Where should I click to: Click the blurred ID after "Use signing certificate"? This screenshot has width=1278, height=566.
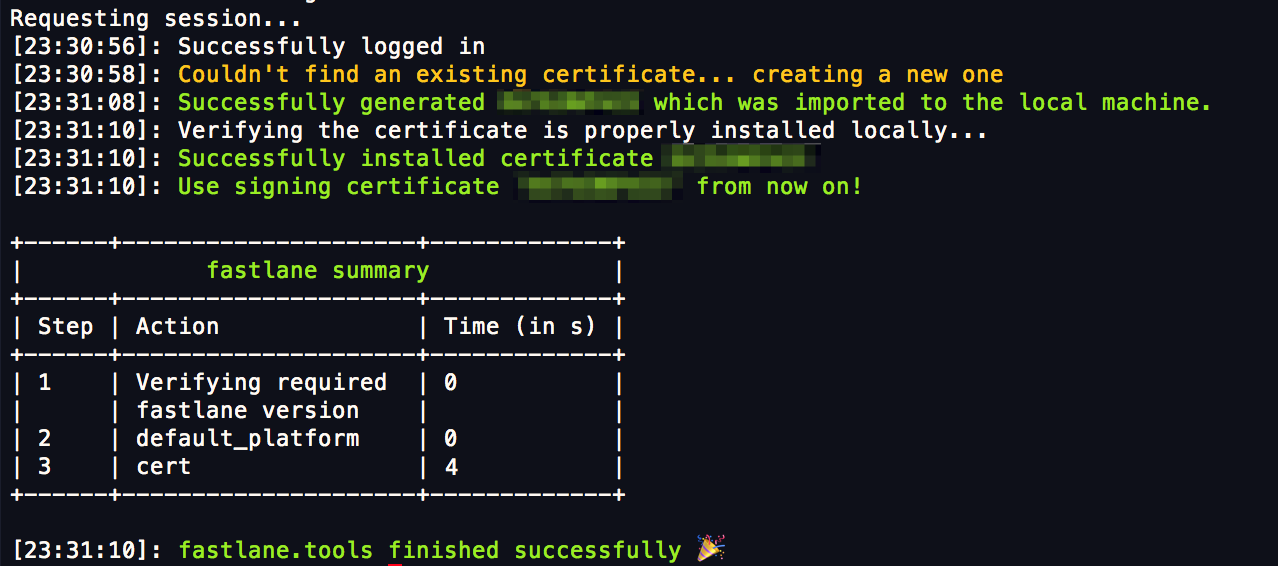(x=598, y=186)
